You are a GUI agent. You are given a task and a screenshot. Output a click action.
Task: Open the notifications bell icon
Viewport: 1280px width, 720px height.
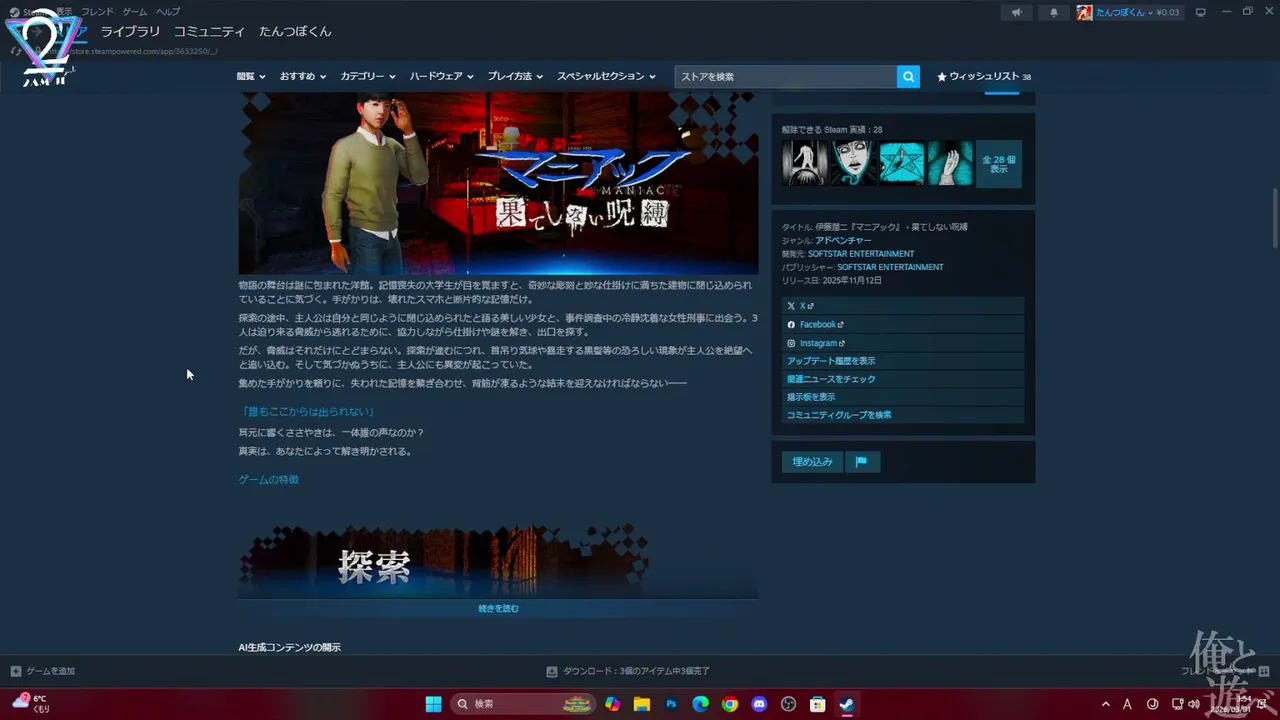[1053, 12]
